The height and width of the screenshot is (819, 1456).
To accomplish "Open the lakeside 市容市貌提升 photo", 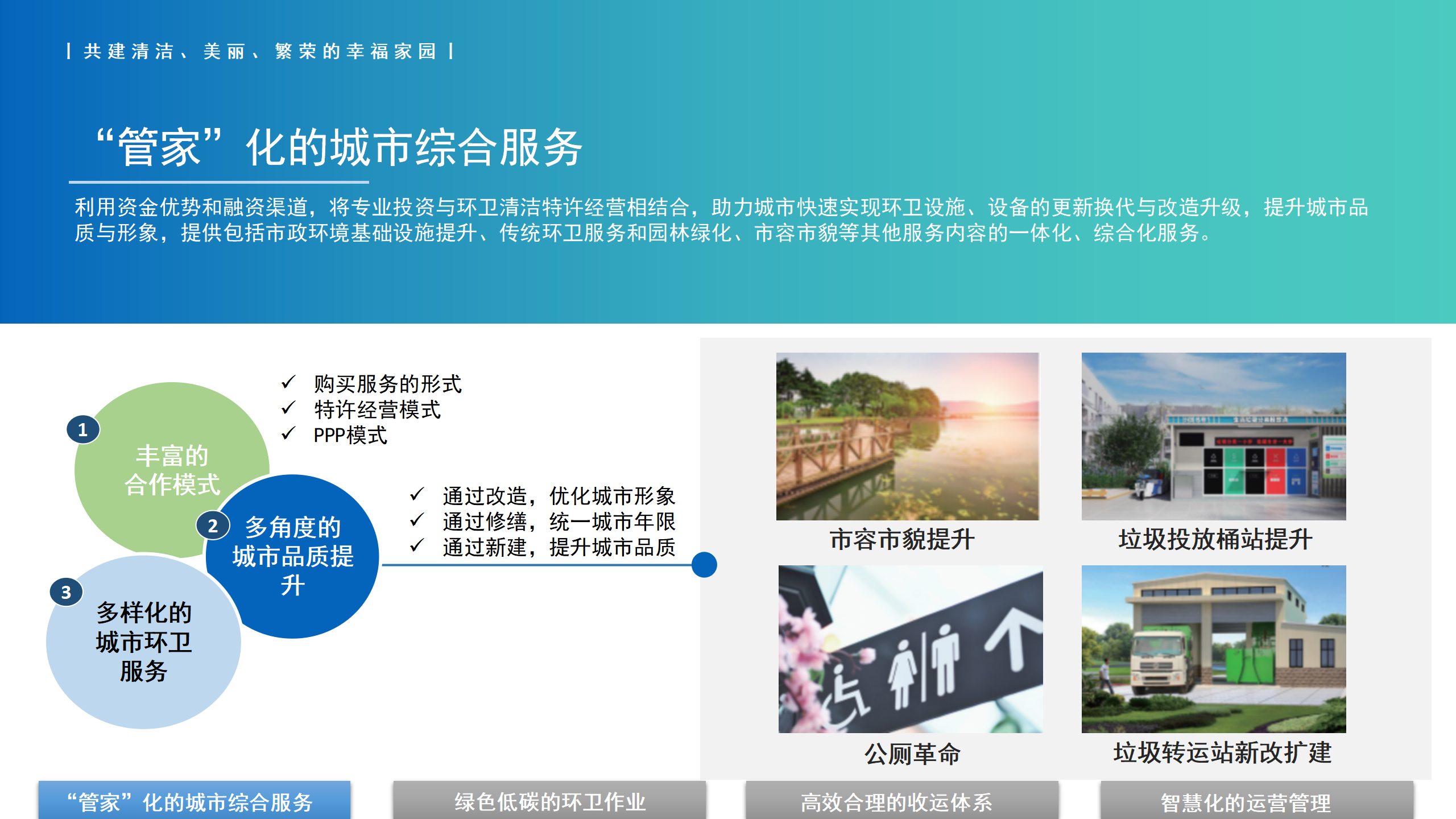I will coord(907,436).
